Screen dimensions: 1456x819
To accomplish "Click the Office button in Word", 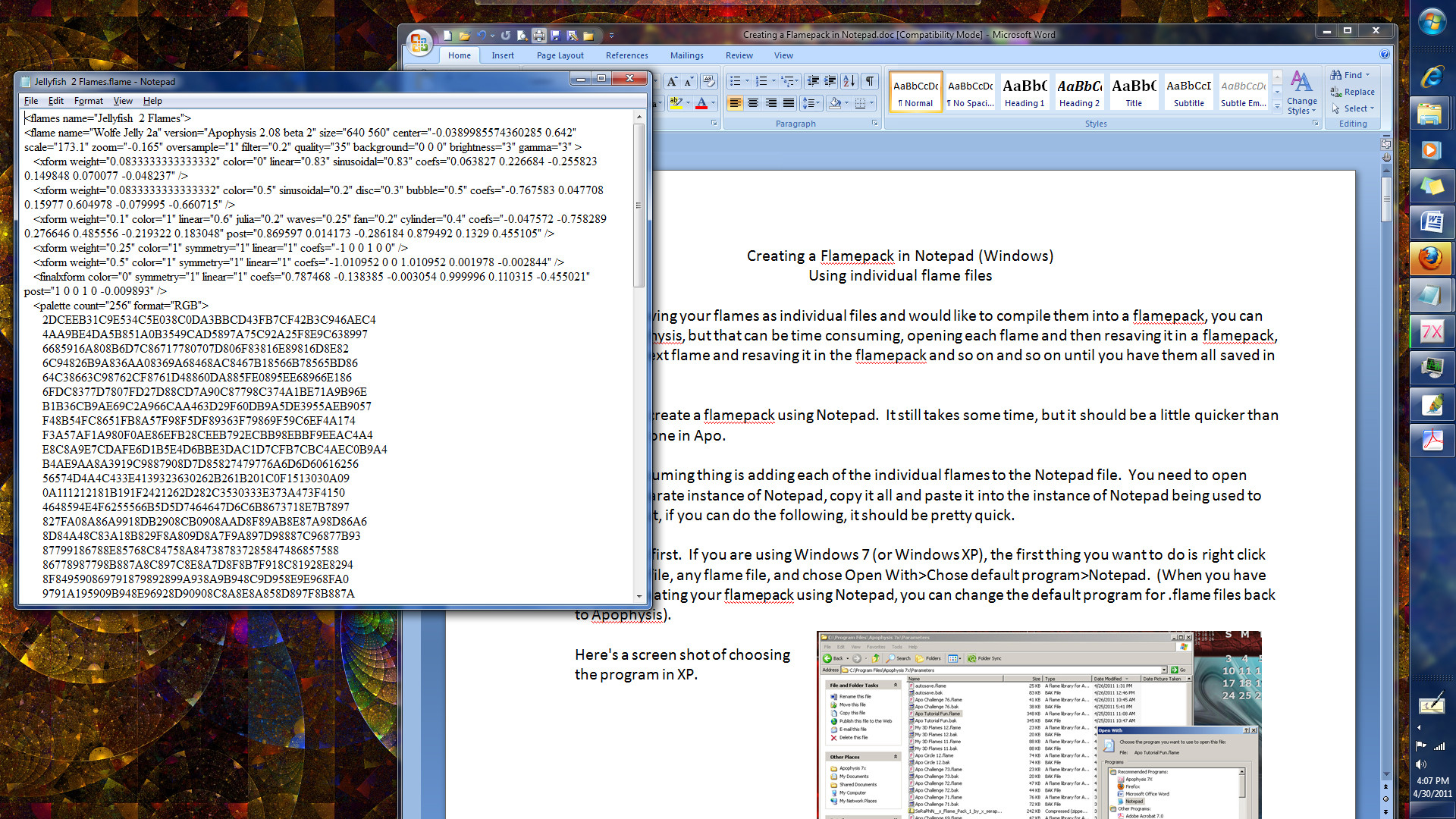I will [x=419, y=42].
